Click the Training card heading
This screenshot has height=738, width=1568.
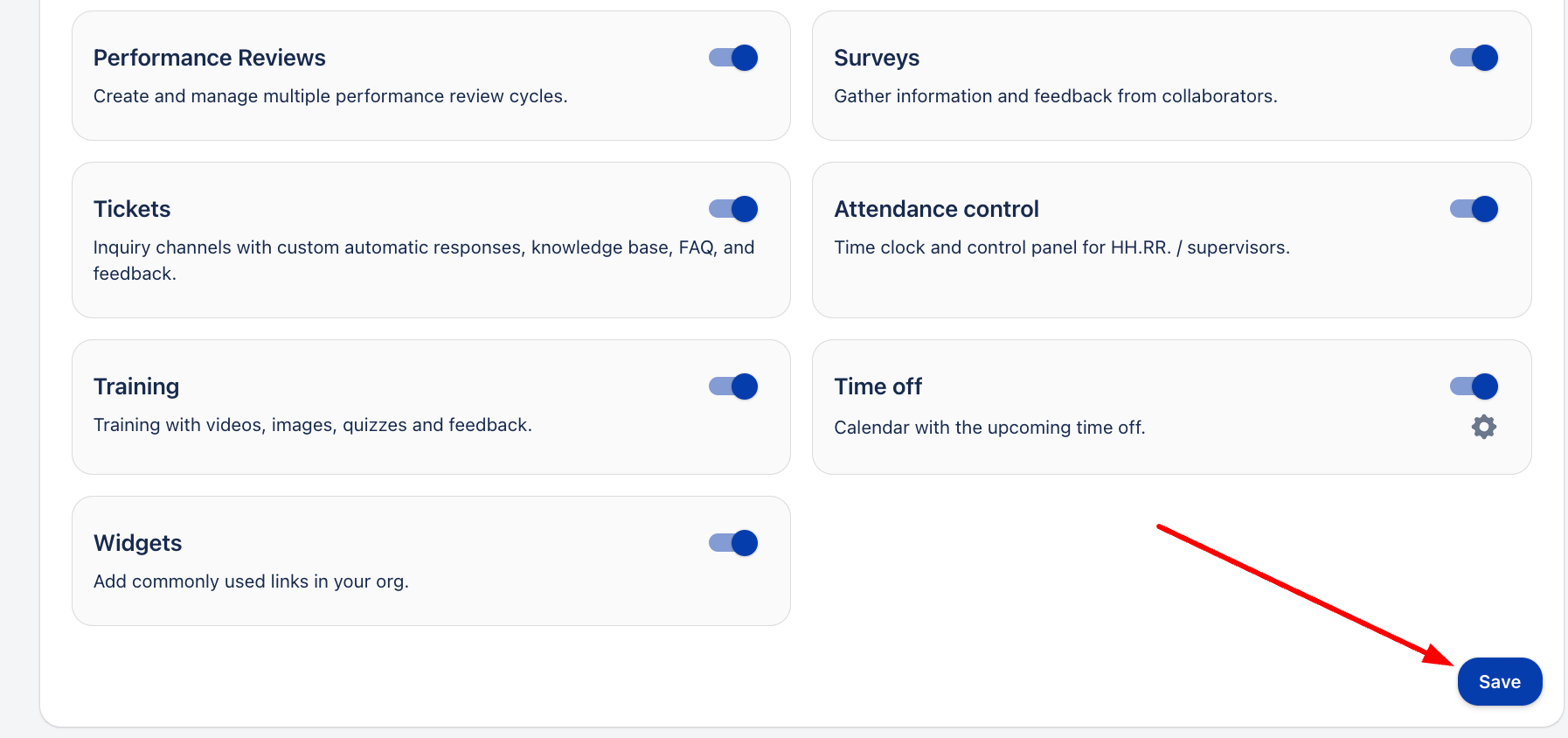[136, 386]
